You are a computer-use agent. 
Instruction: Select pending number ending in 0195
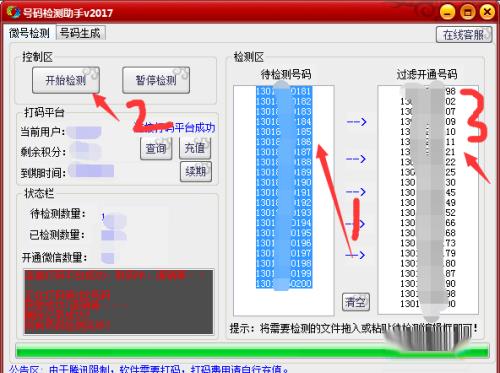[284, 233]
